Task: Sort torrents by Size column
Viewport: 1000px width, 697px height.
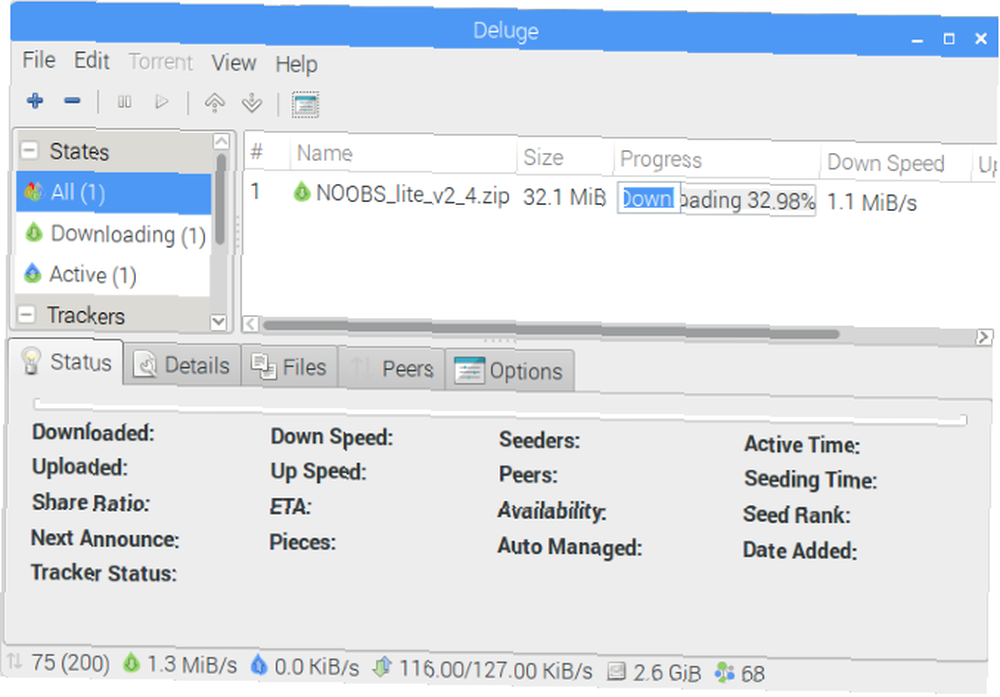Action: 565,158
